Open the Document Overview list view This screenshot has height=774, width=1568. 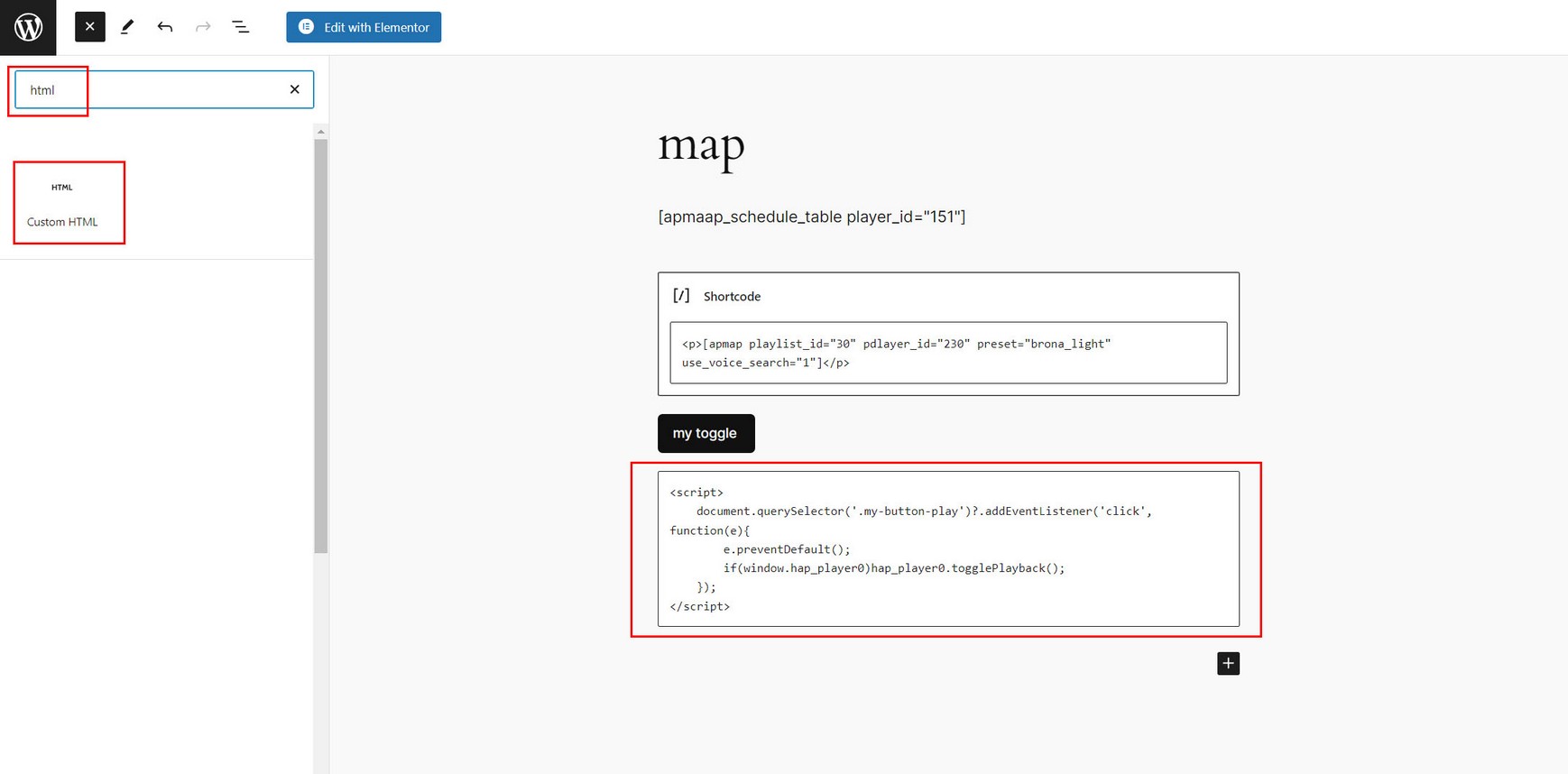(x=241, y=27)
